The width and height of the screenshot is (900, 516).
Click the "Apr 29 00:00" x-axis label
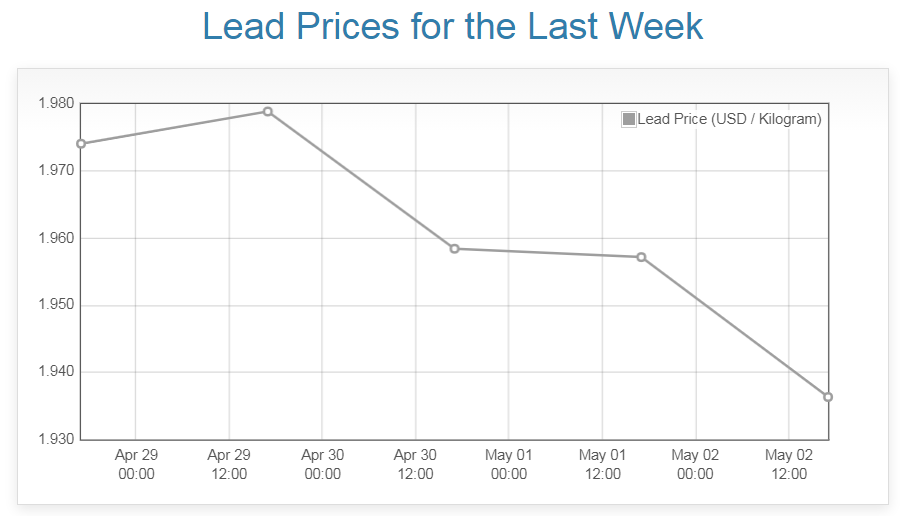(136, 464)
